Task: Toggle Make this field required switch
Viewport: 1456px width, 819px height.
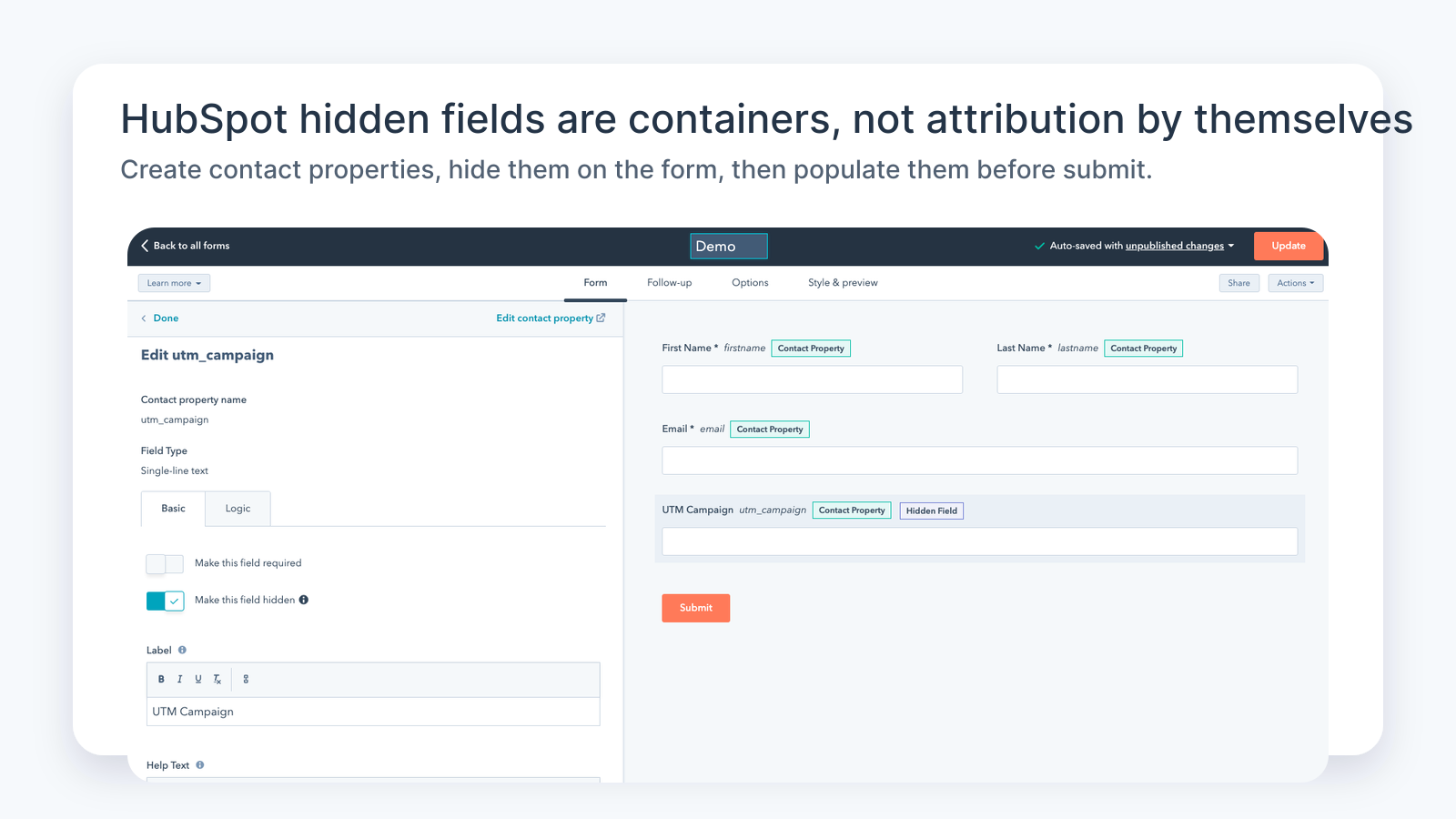Action: click(165, 564)
